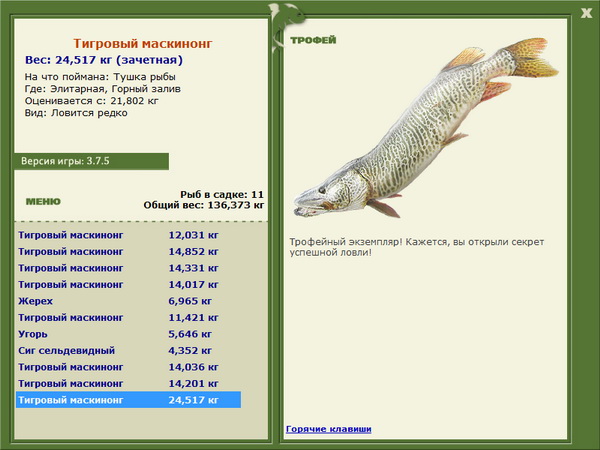600x450 pixels.
Task: Click the Тигровый маскинонг title
Action: coord(143,43)
